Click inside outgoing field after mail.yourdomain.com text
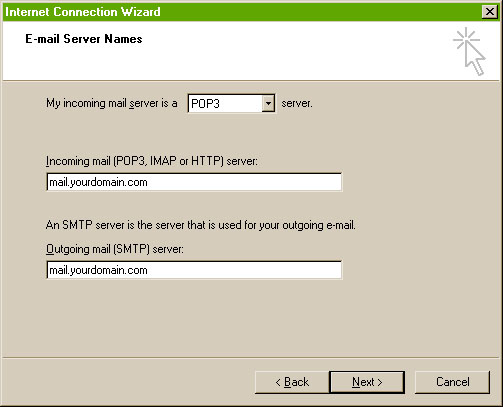503x407 pixels. pyautogui.click(x=243, y=270)
